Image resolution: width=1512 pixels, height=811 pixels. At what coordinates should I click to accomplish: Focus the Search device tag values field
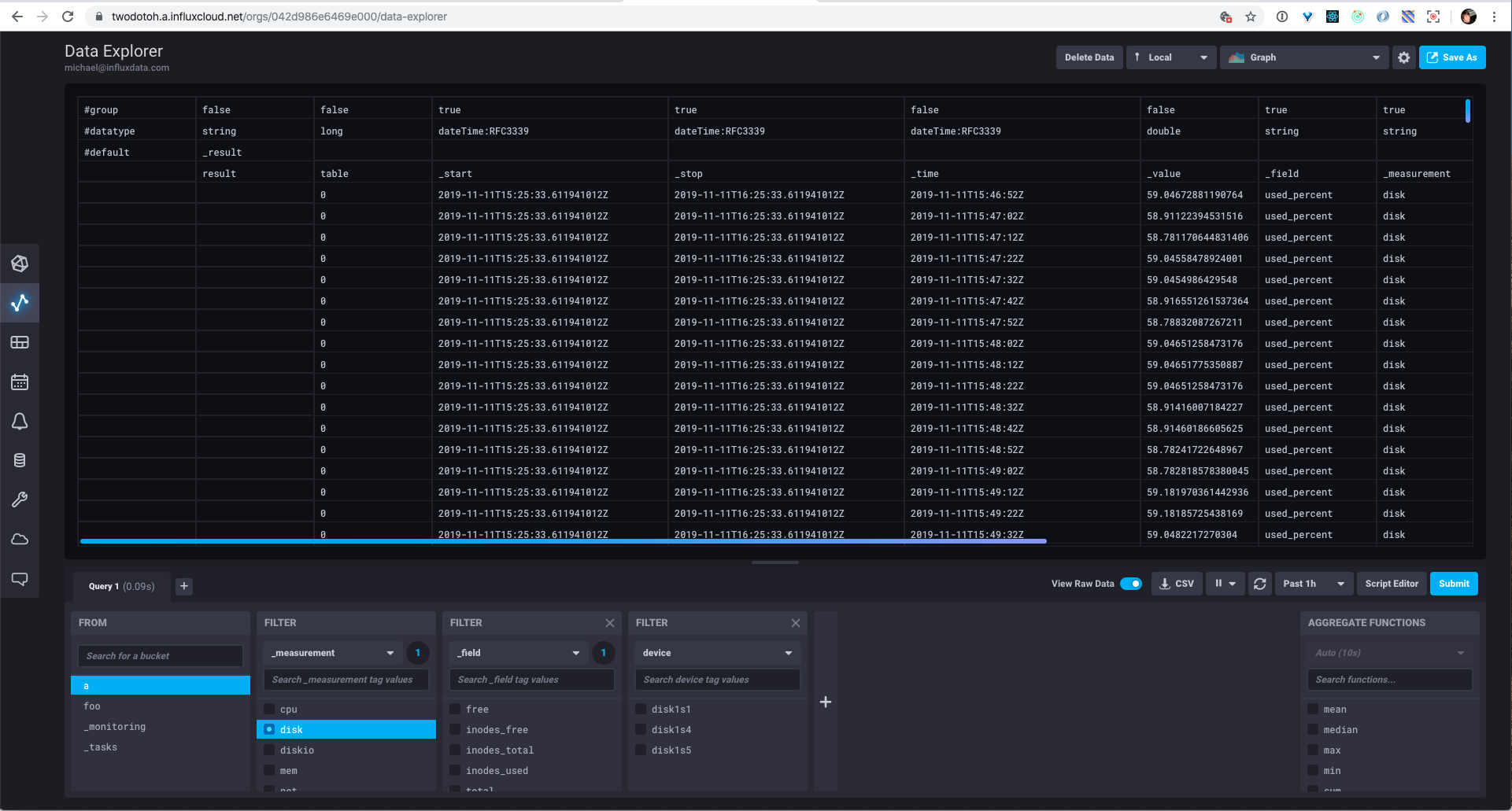(x=718, y=680)
